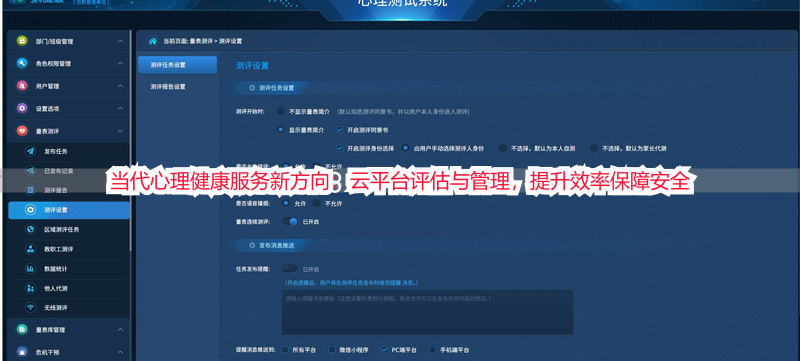Click the 他人代测 icon

(31, 288)
